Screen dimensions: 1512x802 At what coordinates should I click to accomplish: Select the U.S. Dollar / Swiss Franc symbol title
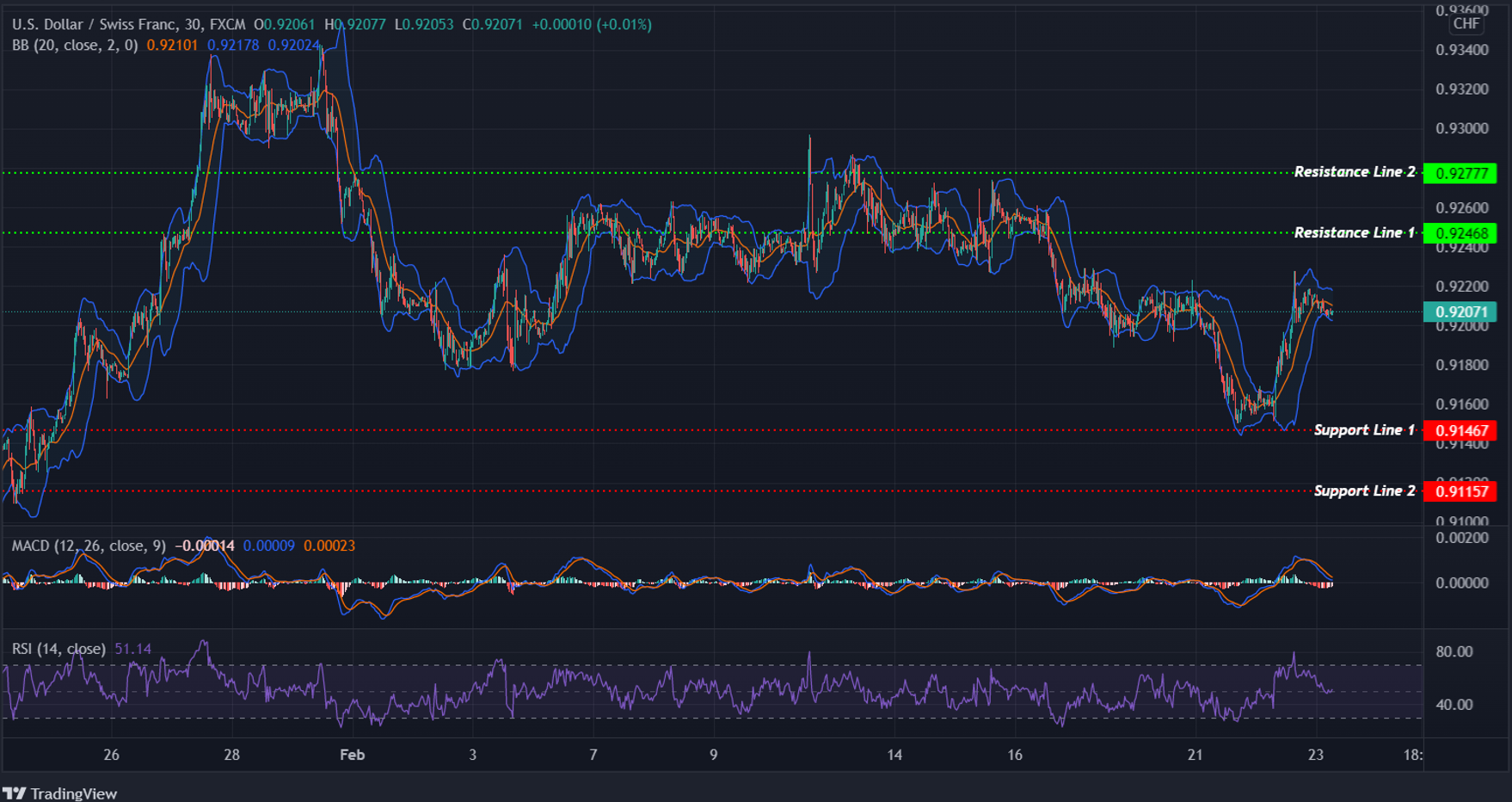95,25
